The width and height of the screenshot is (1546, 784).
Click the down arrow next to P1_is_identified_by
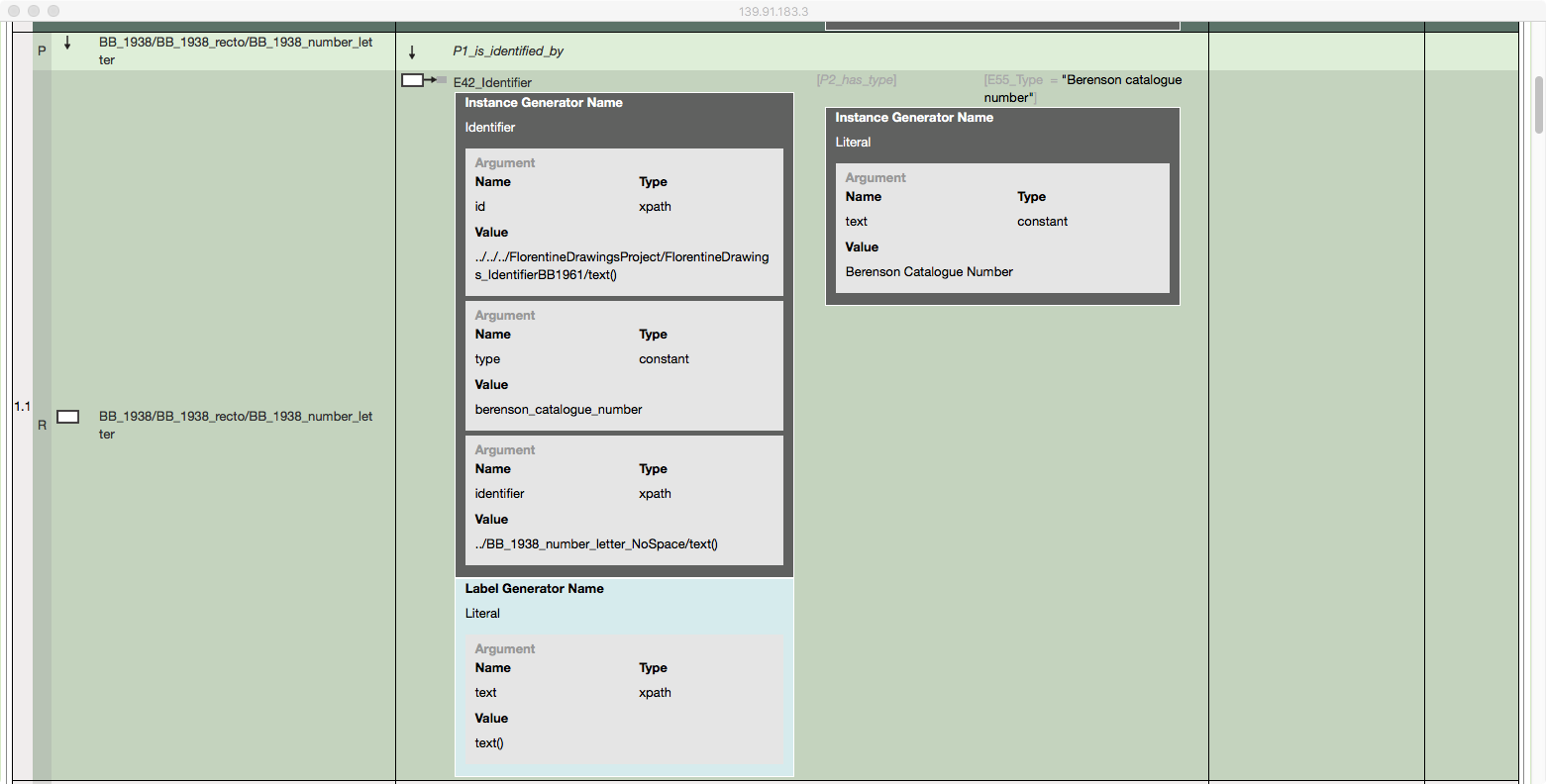tap(412, 50)
